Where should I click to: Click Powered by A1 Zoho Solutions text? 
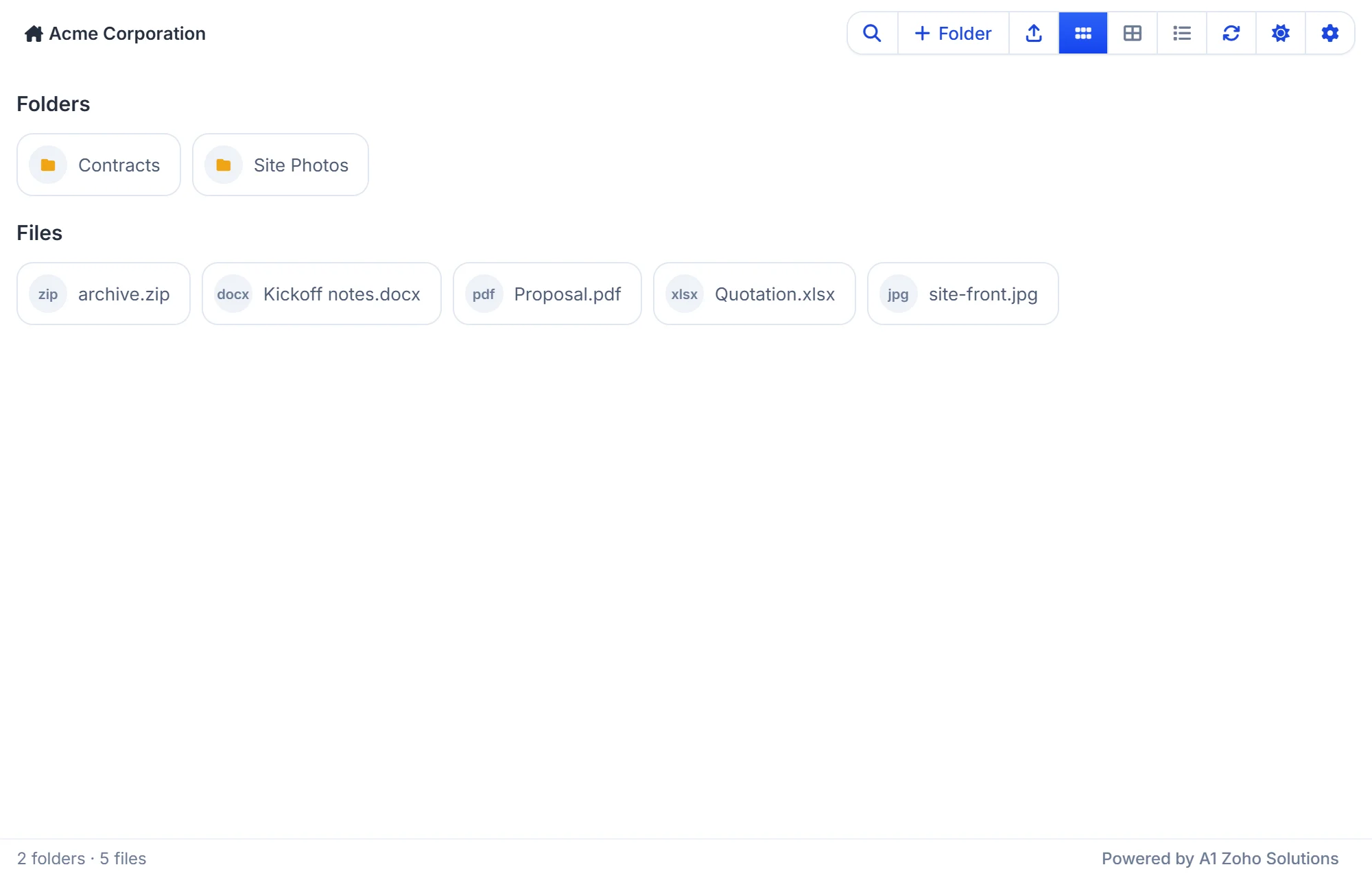pyautogui.click(x=1220, y=858)
